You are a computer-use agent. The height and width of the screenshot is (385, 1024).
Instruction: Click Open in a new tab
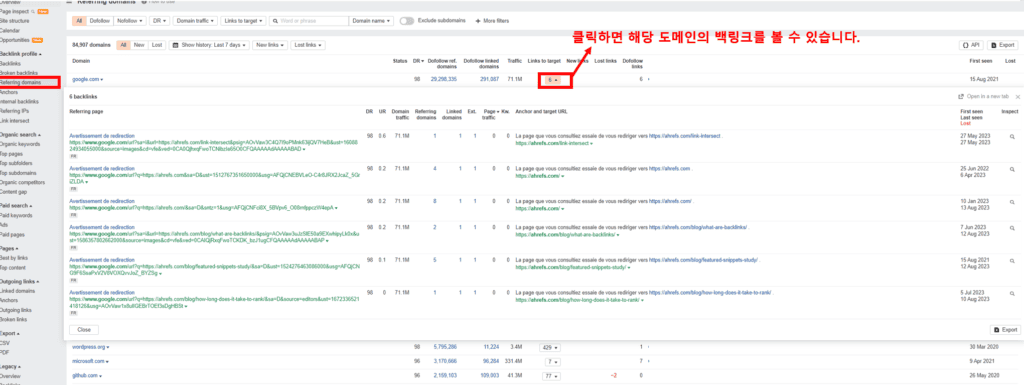point(983,97)
